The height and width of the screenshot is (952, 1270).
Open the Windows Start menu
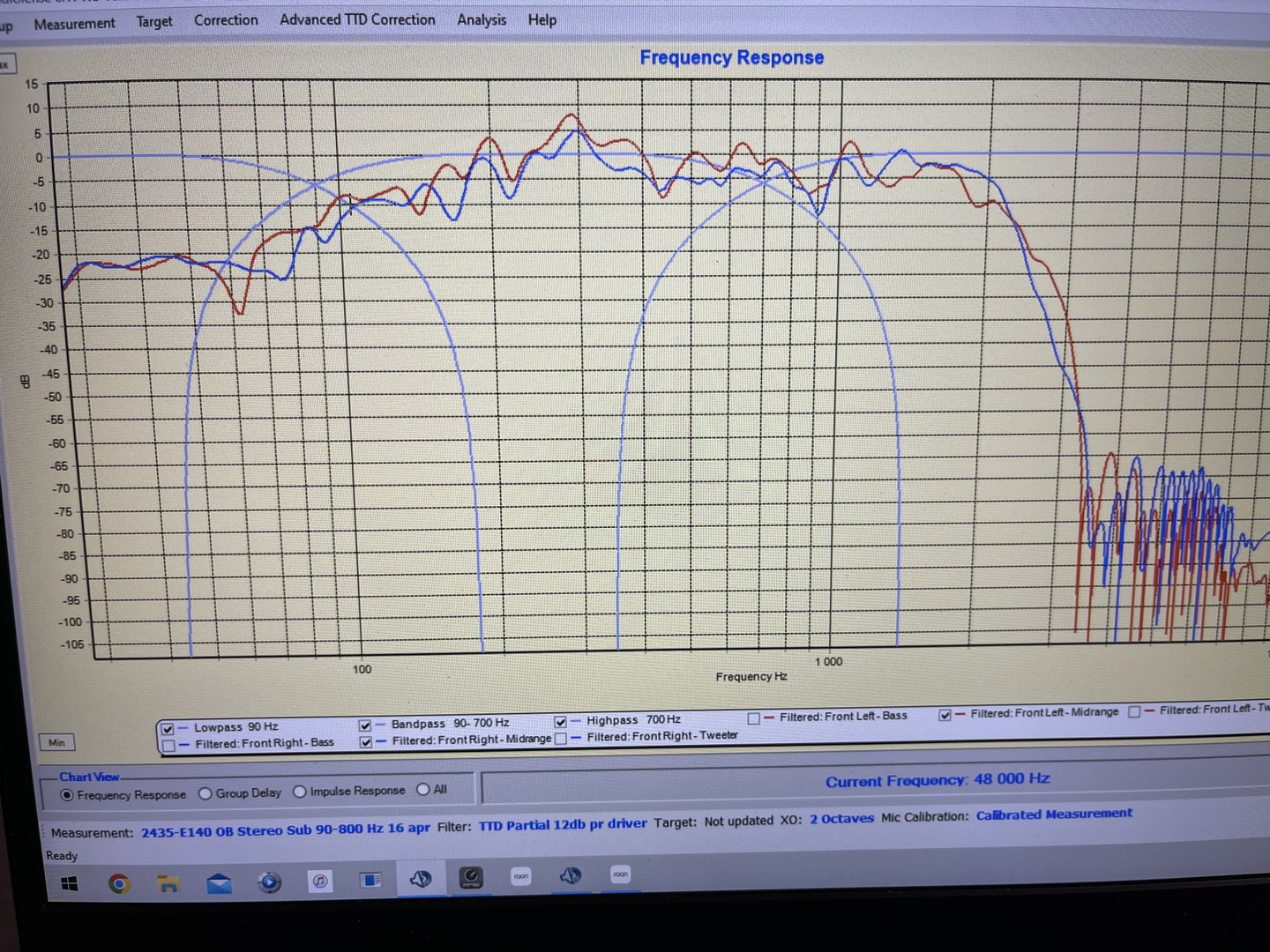click(x=70, y=883)
